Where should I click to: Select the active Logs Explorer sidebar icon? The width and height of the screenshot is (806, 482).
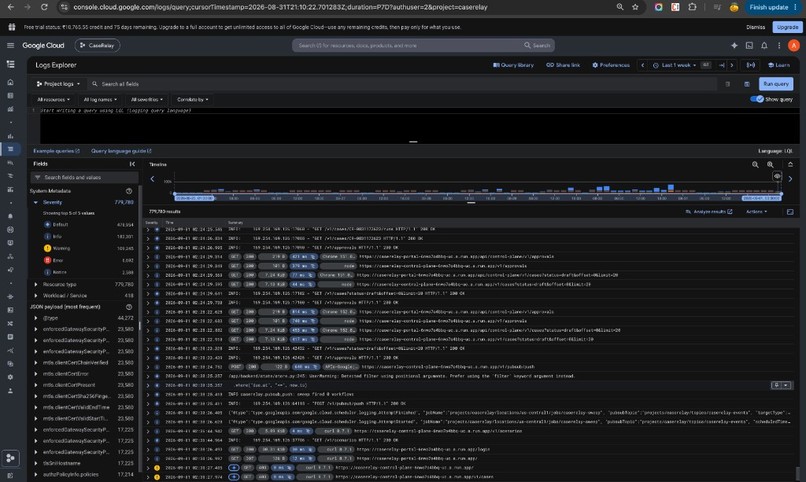[x=10, y=149]
